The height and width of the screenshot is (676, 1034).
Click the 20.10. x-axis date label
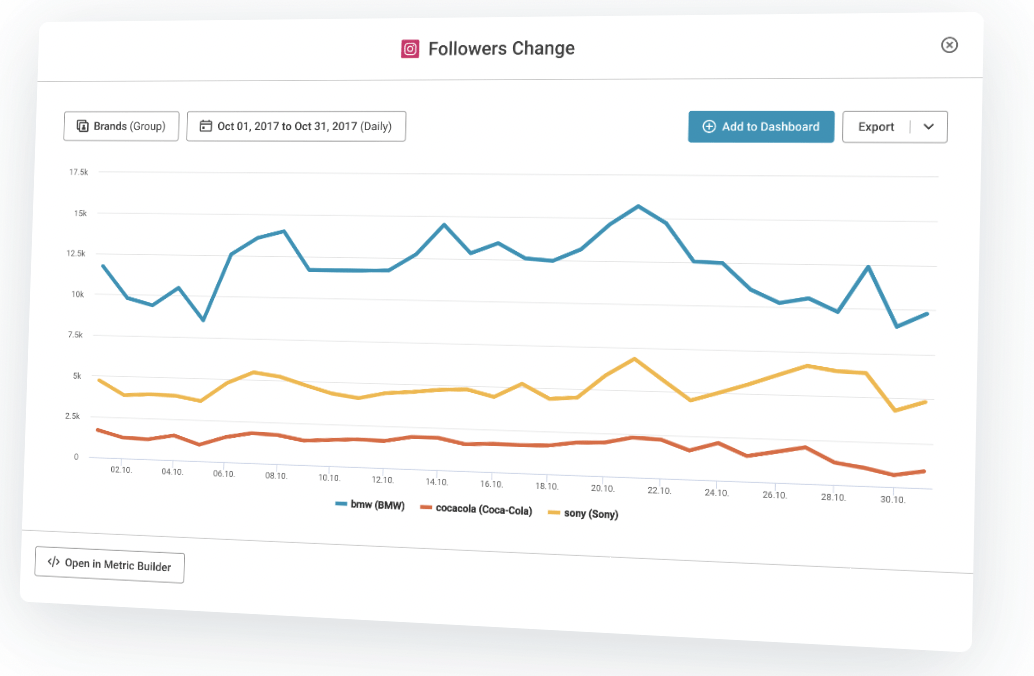pyautogui.click(x=603, y=488)
